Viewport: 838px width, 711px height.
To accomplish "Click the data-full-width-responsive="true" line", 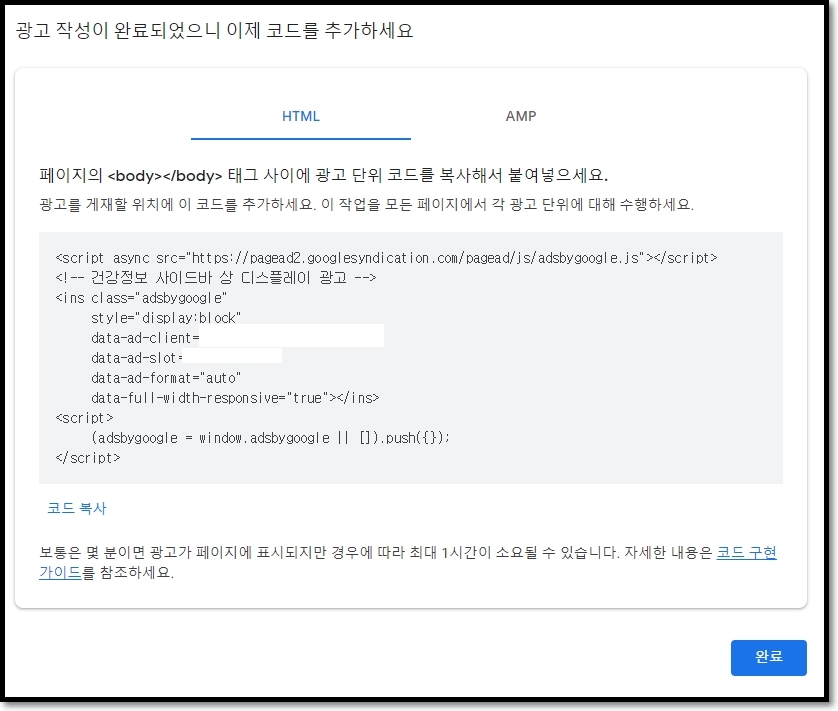I will point(235,398).
